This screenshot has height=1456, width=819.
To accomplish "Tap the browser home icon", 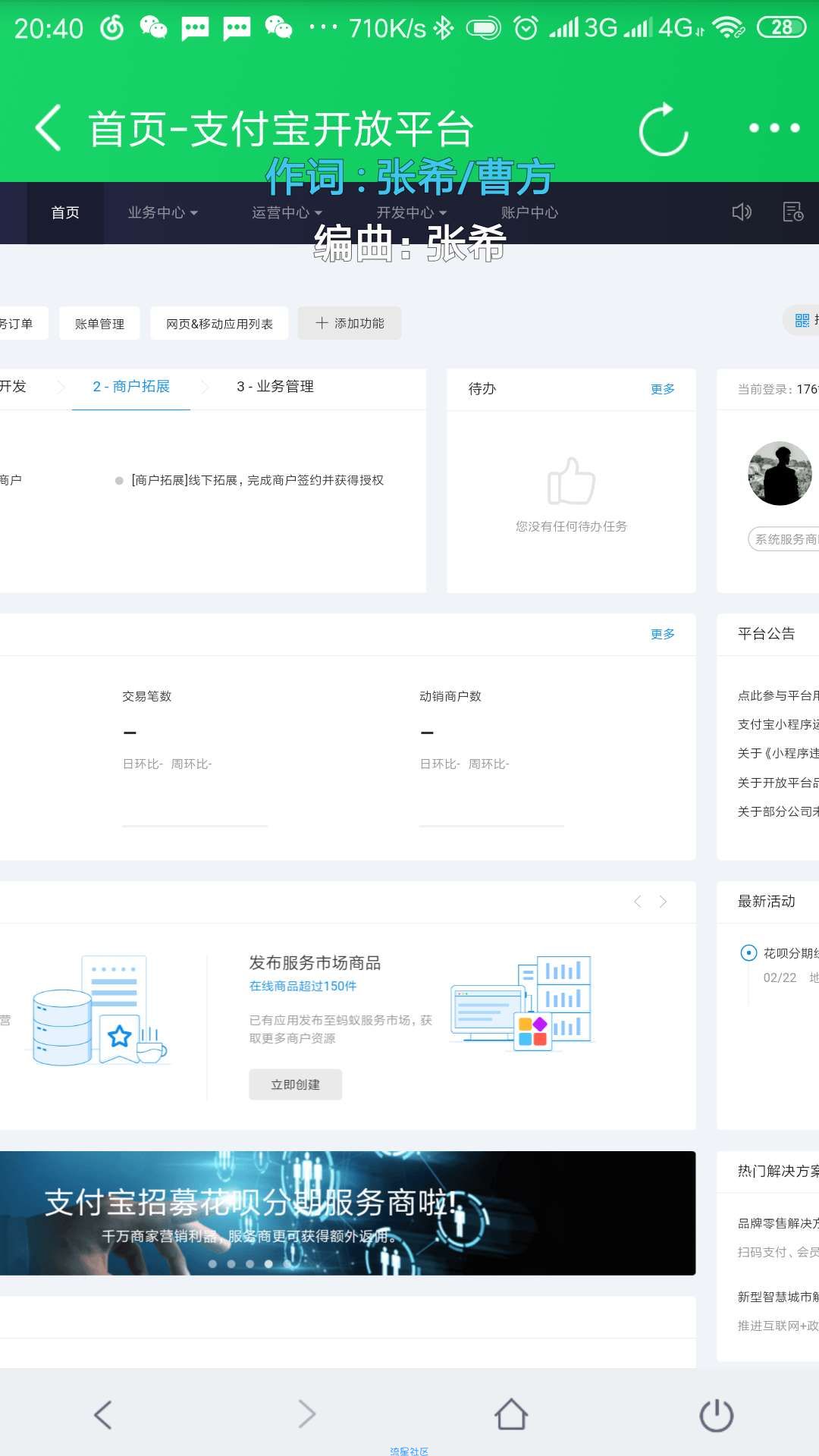I will click(x=511, y=1414).
